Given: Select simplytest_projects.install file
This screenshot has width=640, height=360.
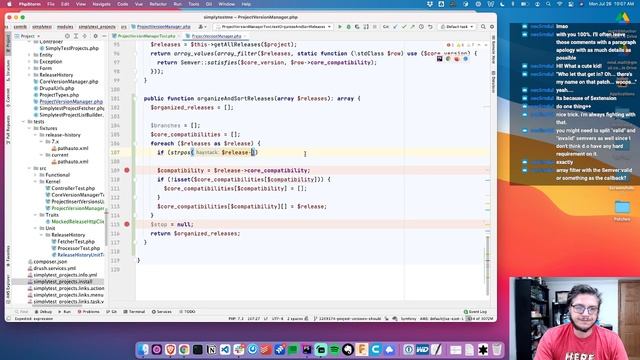Looking at the screenshot, I should pyautogui.click(x=59, y=282).
